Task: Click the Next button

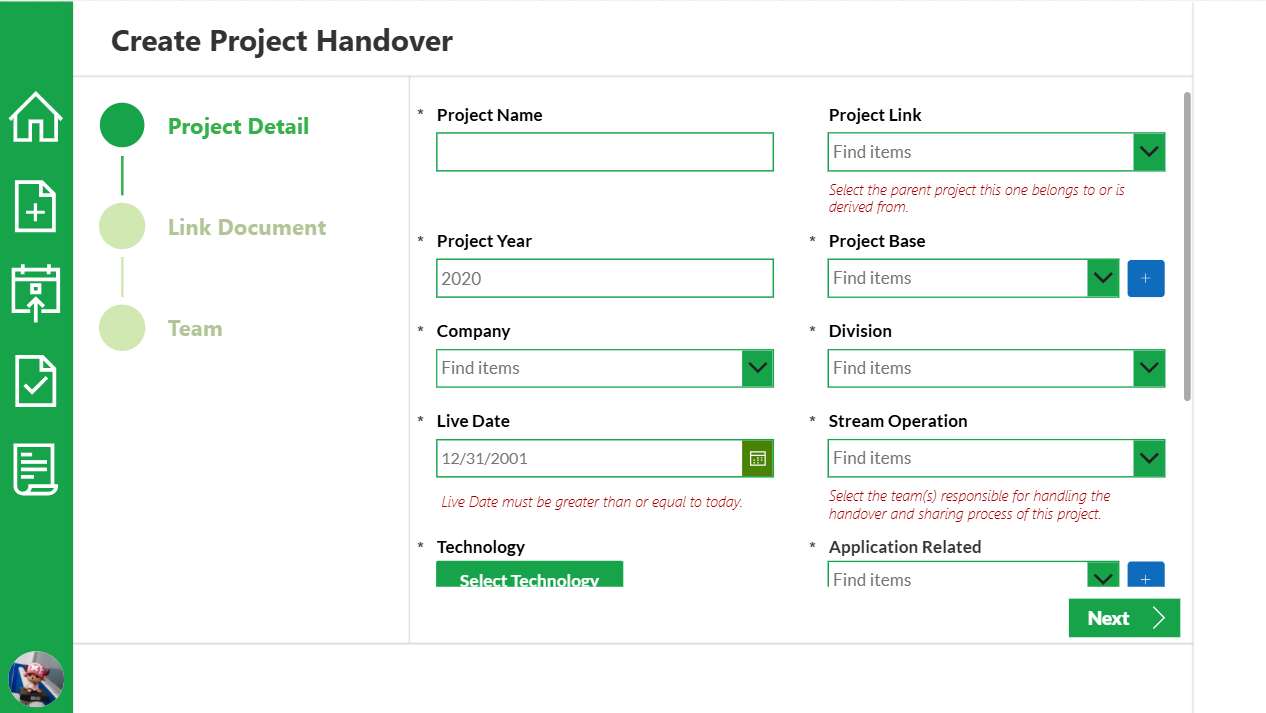Action: (x=1124, y=618)
